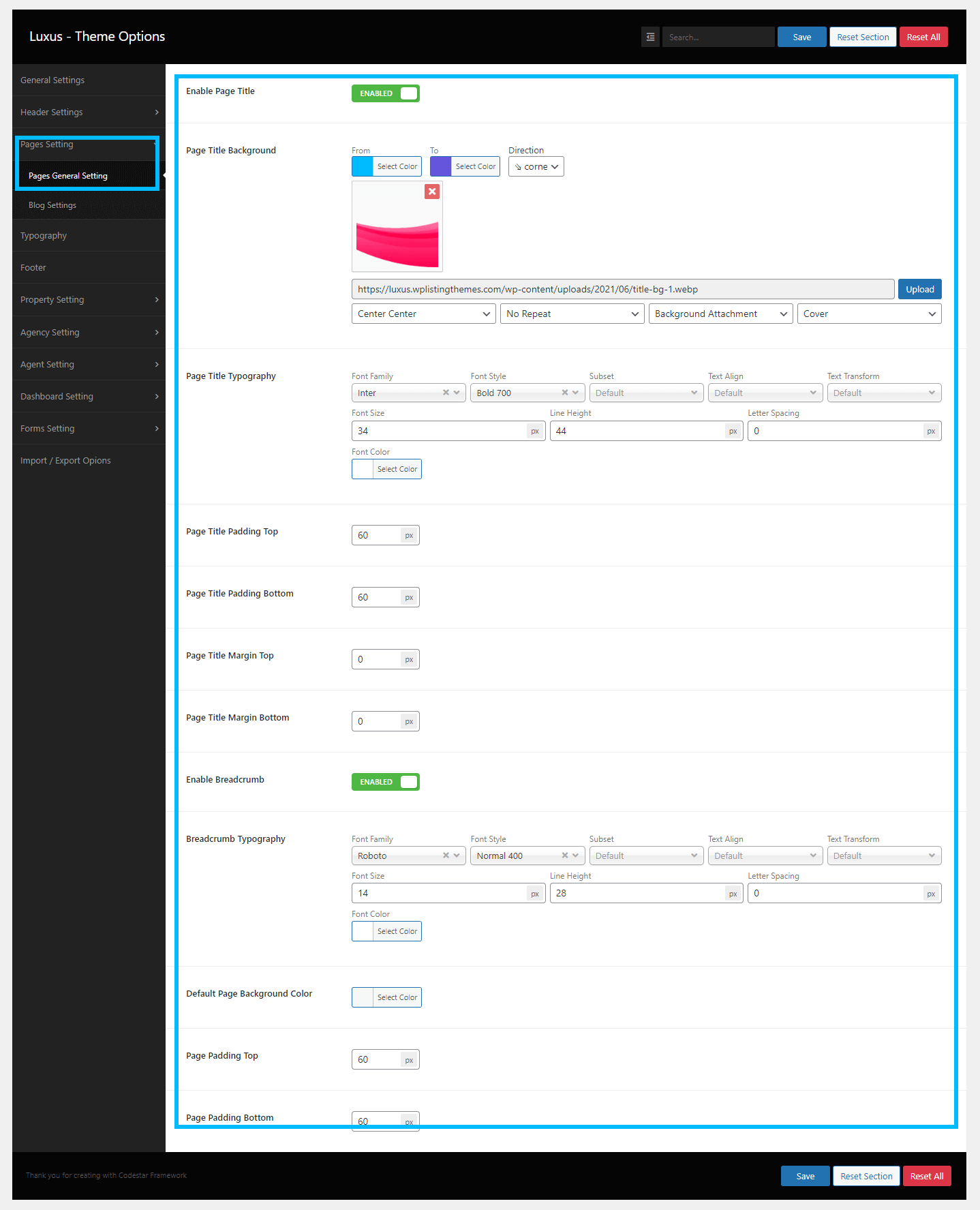Open the Cover background size dropdown
This screenshot has height=1210, width=980.
pos(869,314)
